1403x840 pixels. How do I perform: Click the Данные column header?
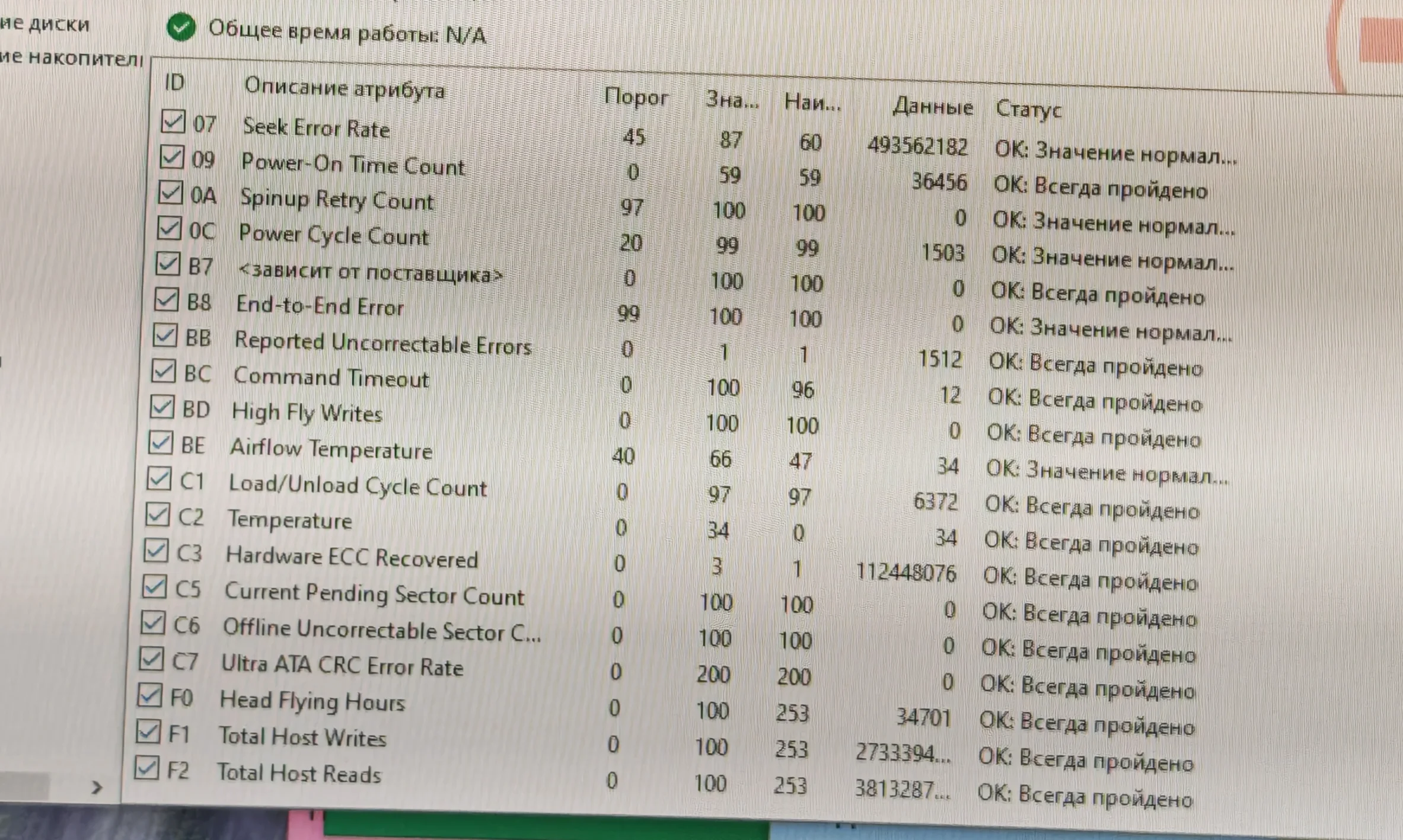pos(932,107)
